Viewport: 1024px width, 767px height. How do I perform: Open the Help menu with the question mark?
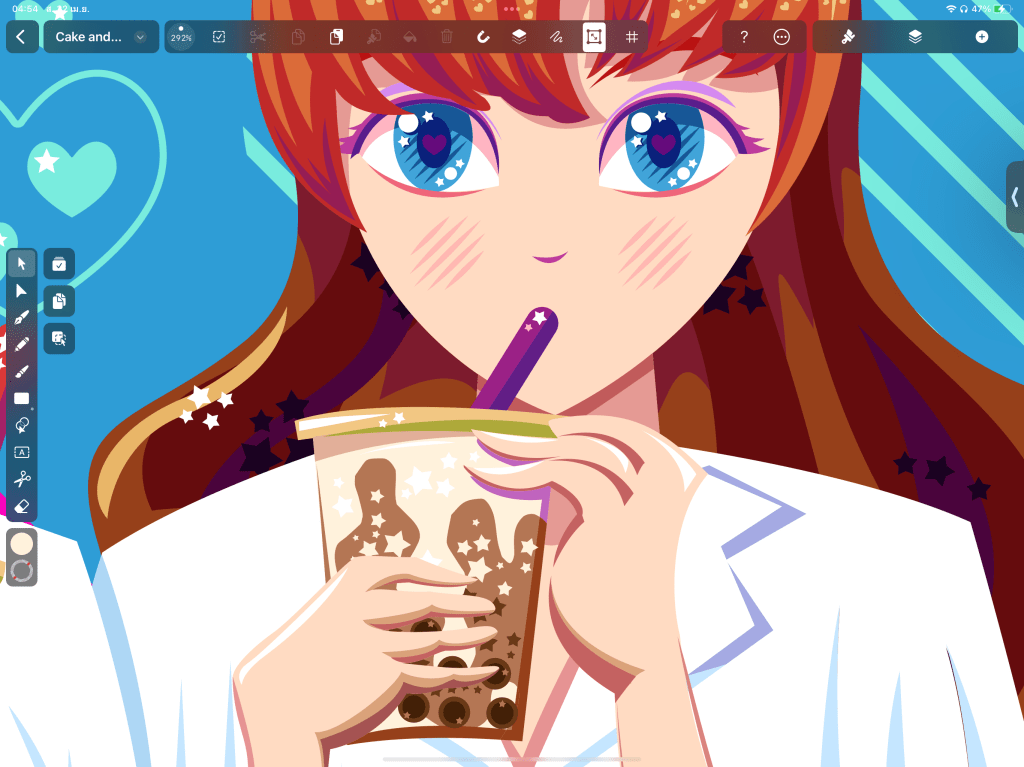pyautogui.click(x=743, y=37)
